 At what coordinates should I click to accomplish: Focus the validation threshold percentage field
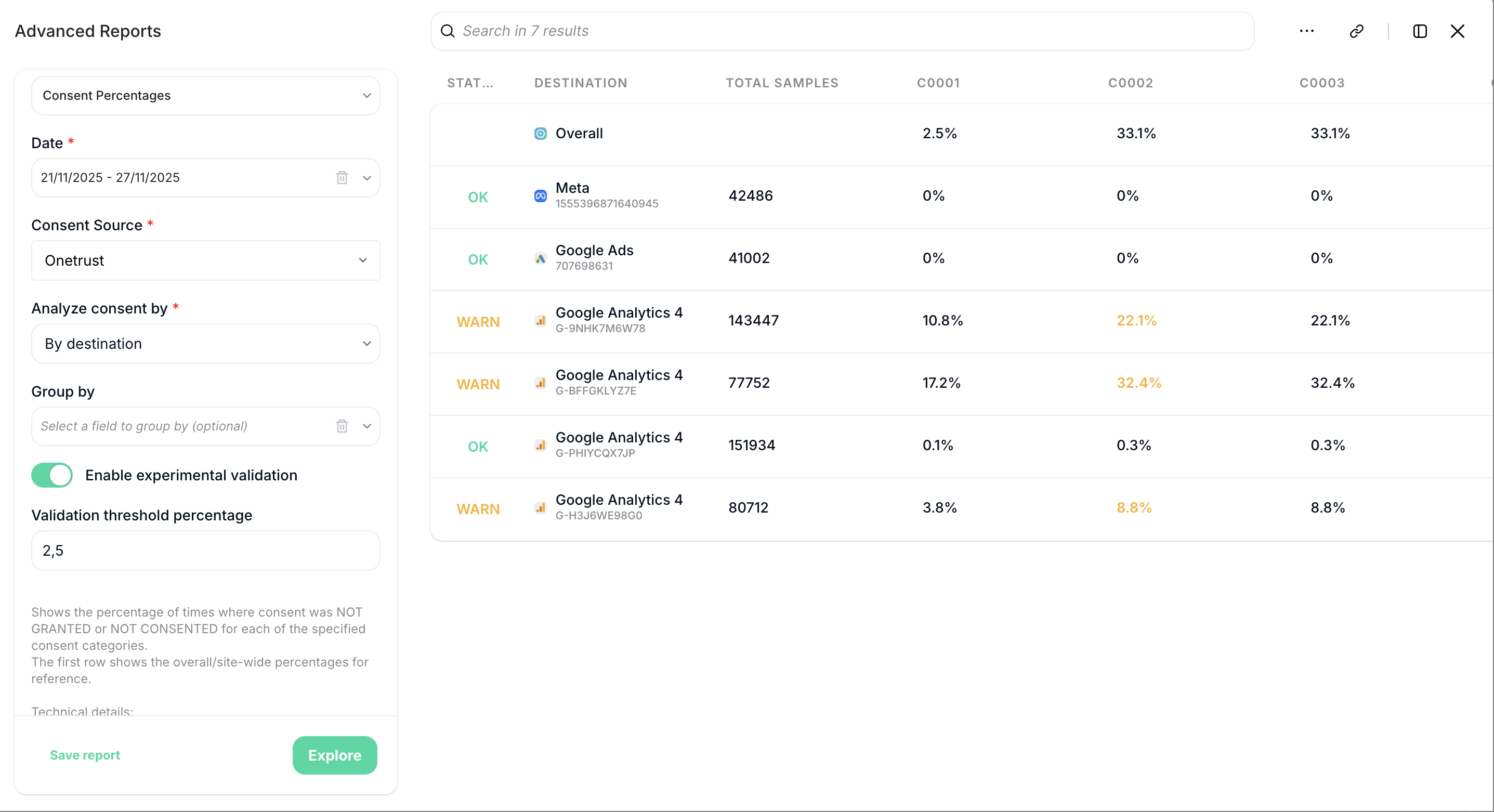tap(205, 551)
